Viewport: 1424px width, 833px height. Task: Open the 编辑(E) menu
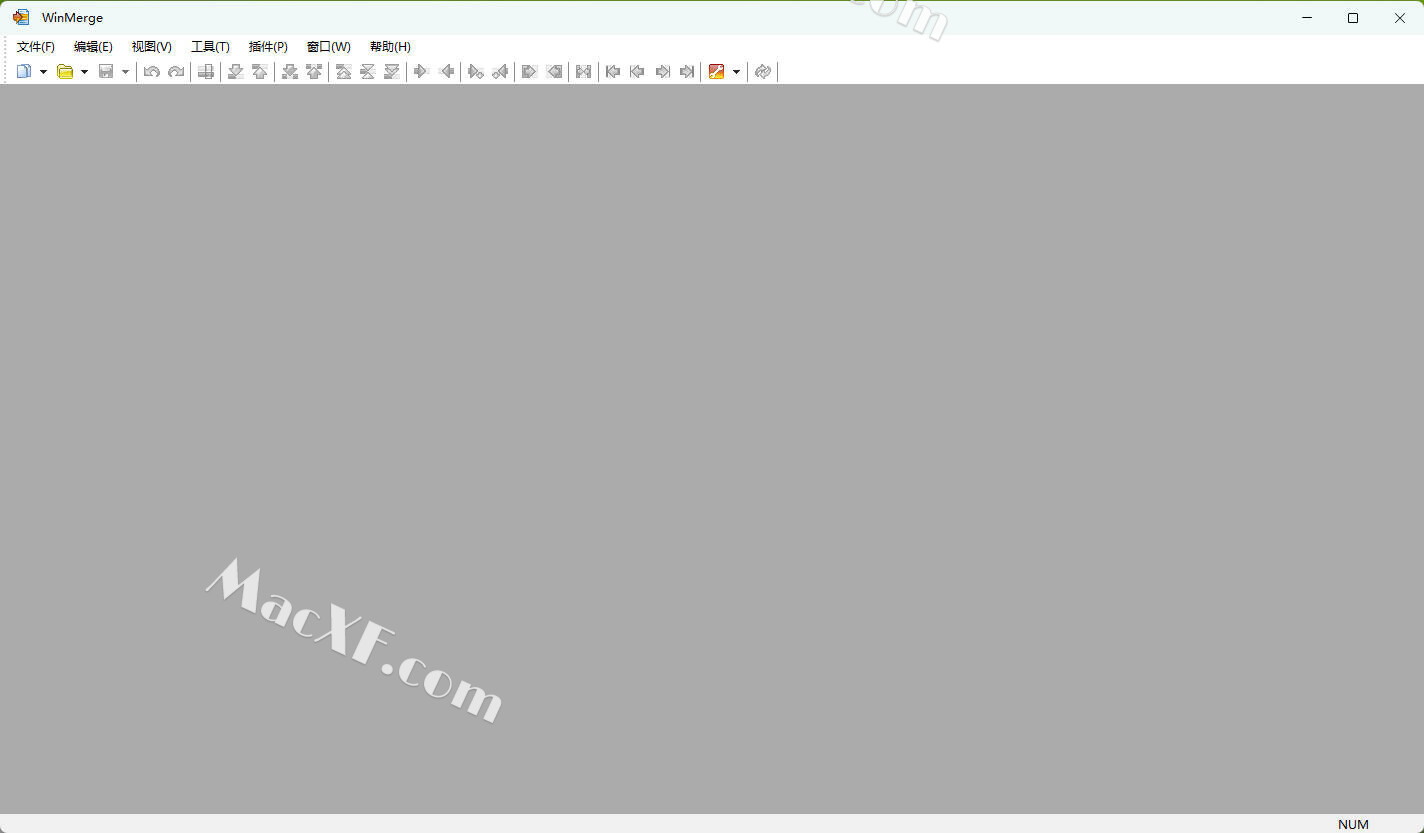(x=93, y=46)
